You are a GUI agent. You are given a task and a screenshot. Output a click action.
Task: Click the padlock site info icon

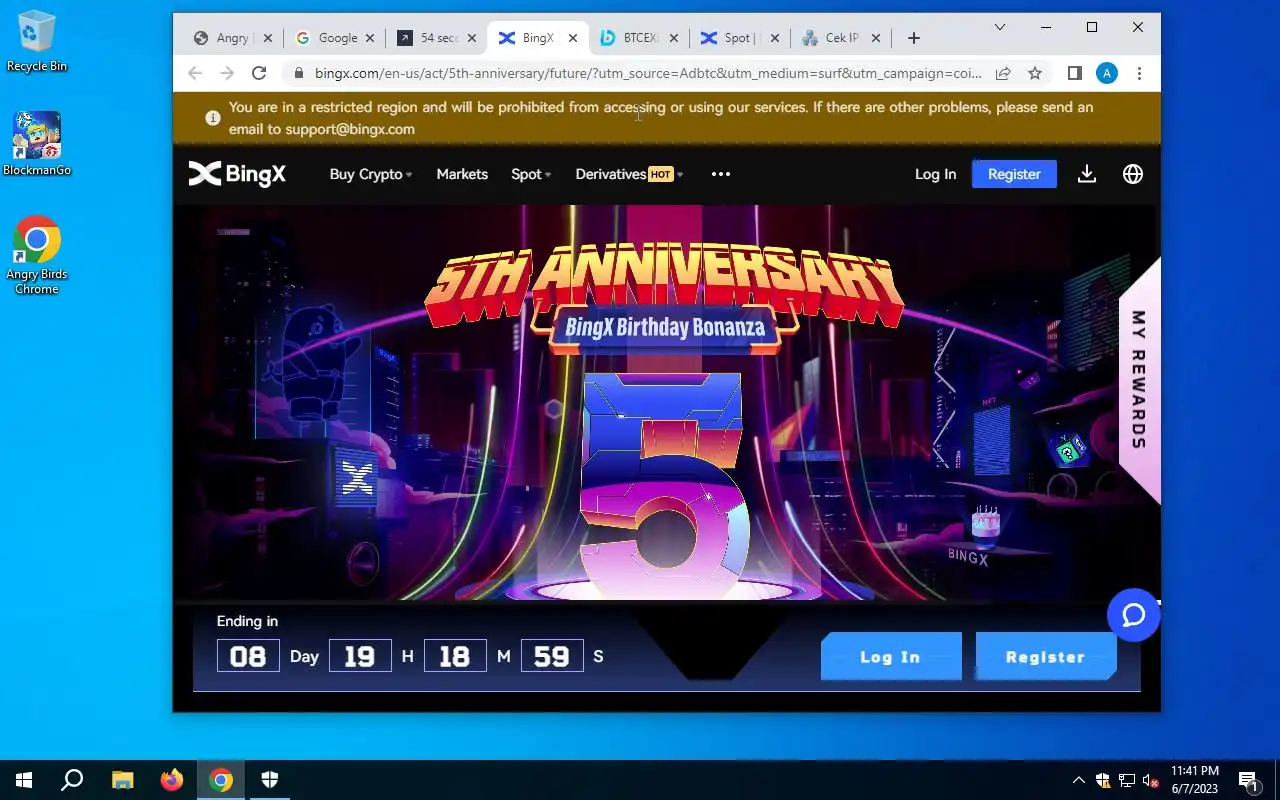[x=298, y=73]
